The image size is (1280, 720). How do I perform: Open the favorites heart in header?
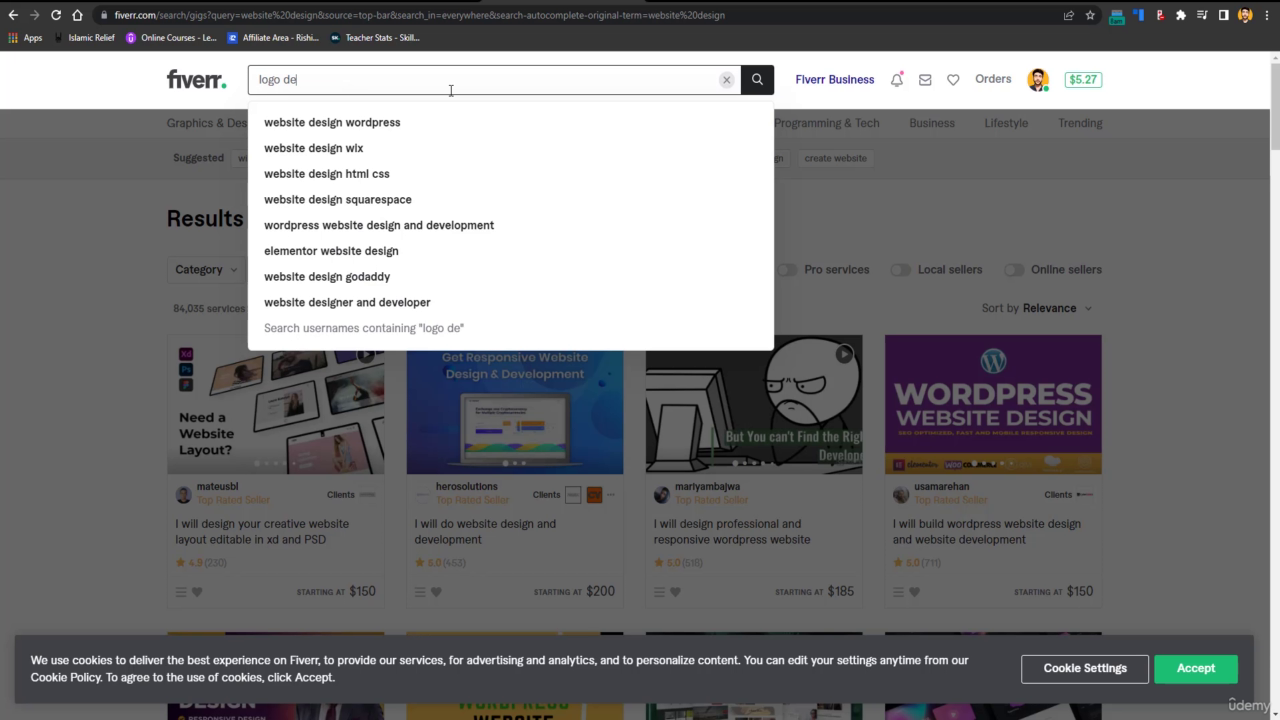coord(953,80)
